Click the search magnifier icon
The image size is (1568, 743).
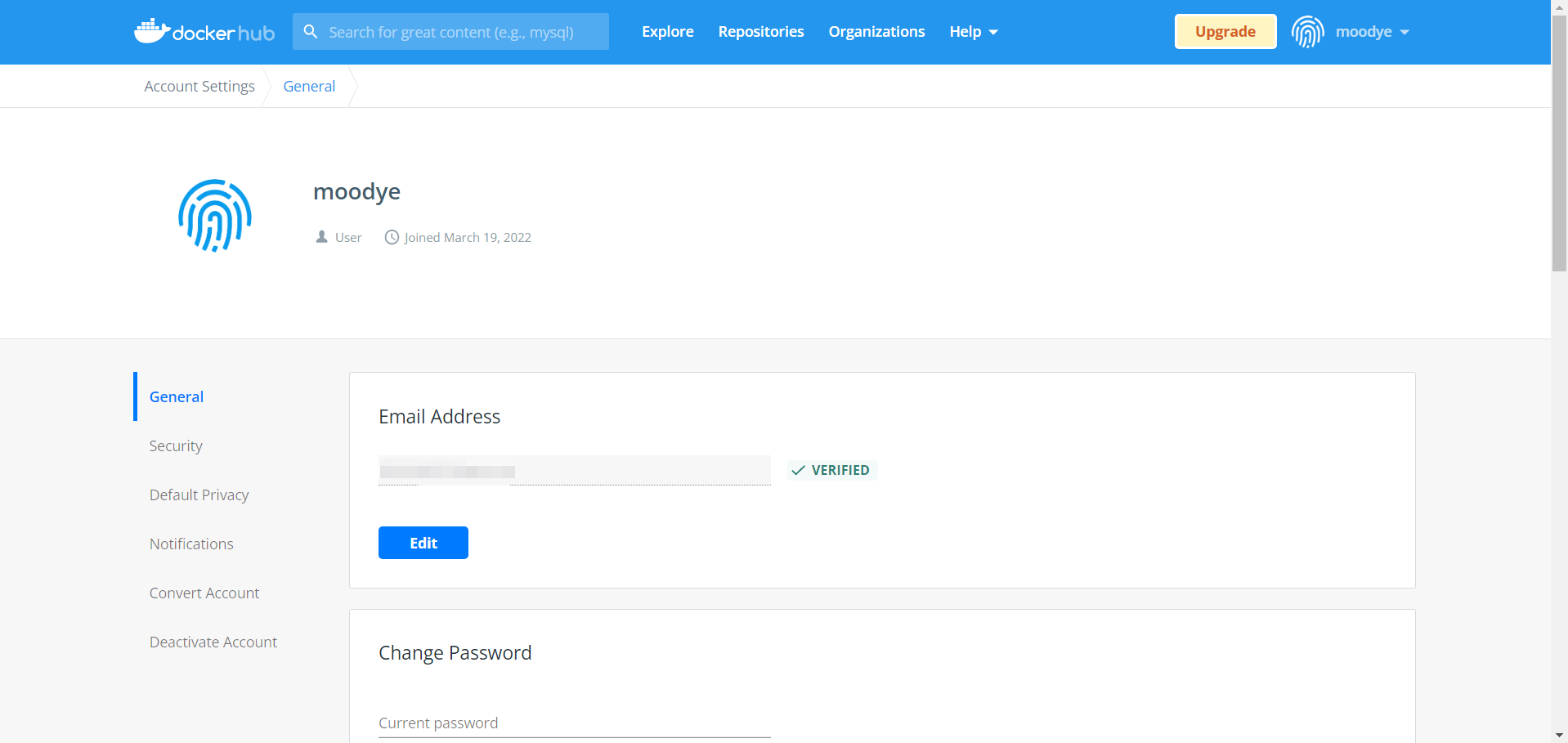coord(311,31)
